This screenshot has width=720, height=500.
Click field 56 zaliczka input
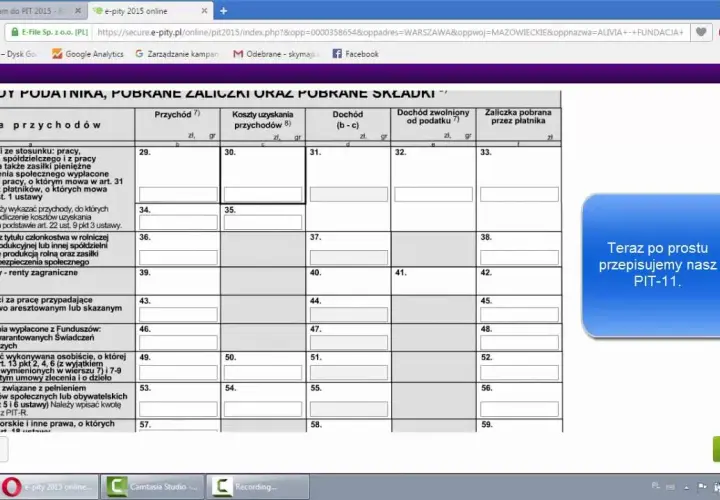tap(519, 409)
